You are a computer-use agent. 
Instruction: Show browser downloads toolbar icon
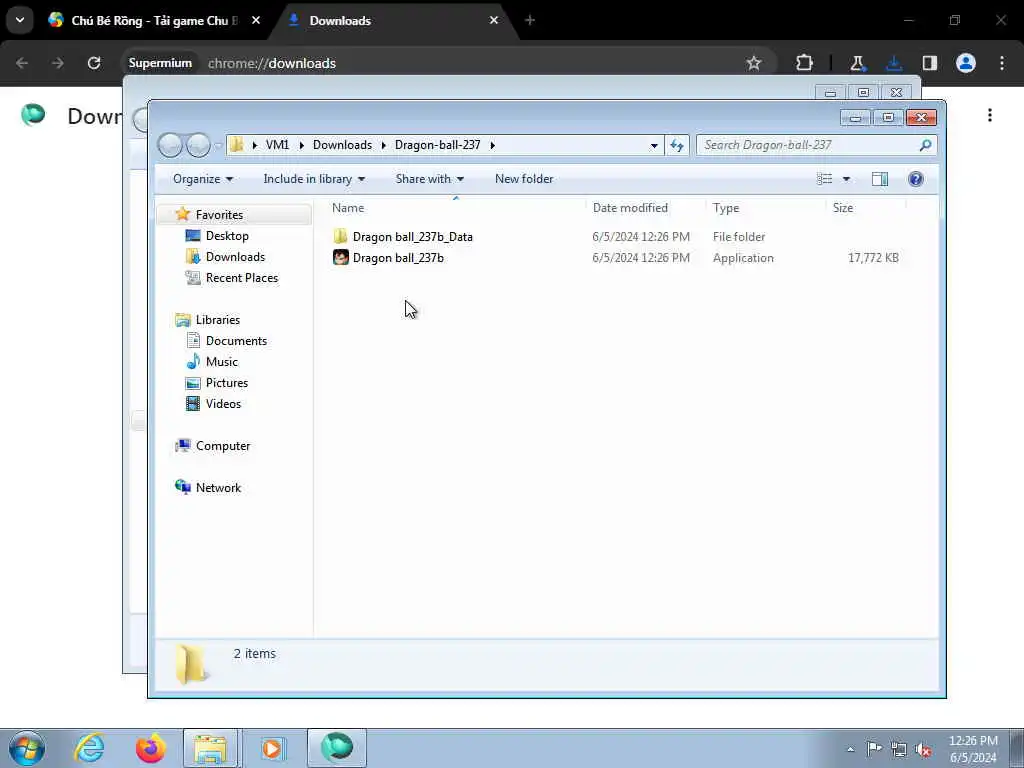pos(893,63)
